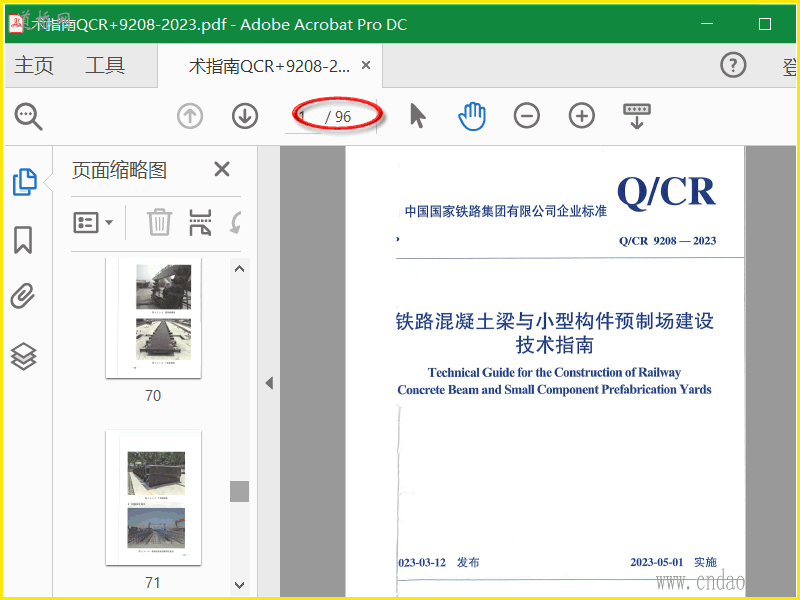
Task: Click the thumbnail scrollbar up arrow
Action: click(x=240, y=269)
